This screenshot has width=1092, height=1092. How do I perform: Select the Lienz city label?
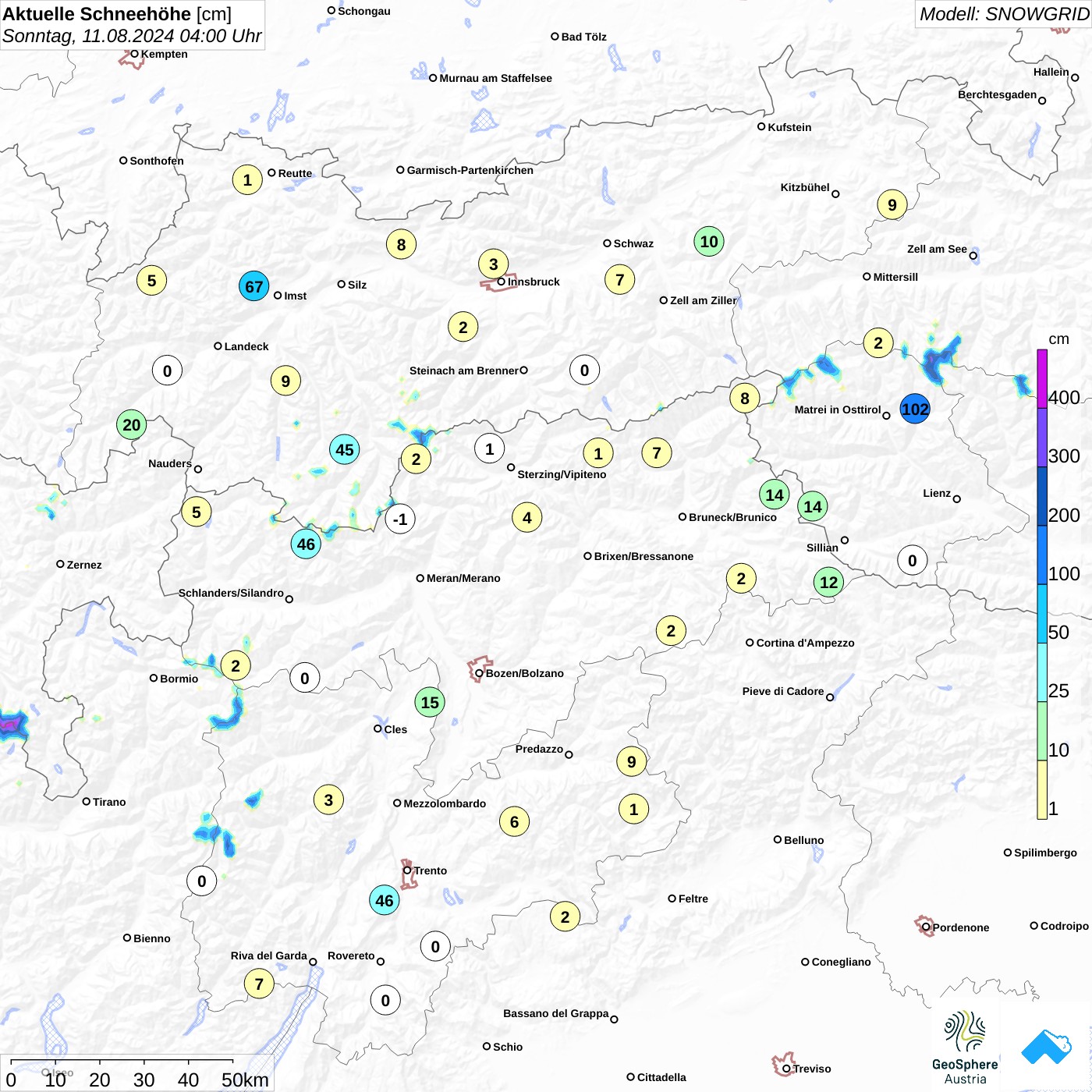[x=937, y=493]
